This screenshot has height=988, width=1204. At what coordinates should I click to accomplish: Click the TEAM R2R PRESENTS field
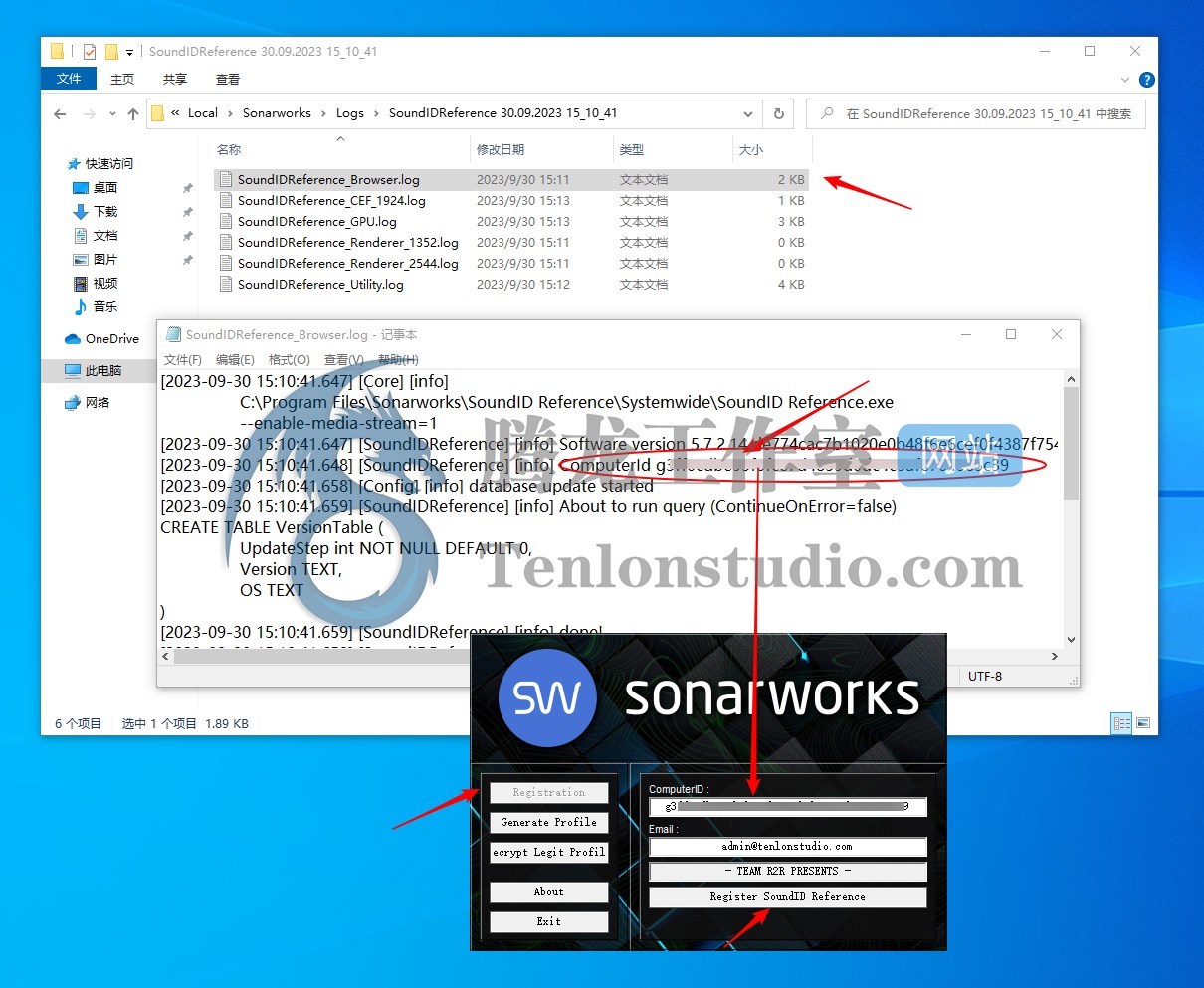tap(788, 872)
